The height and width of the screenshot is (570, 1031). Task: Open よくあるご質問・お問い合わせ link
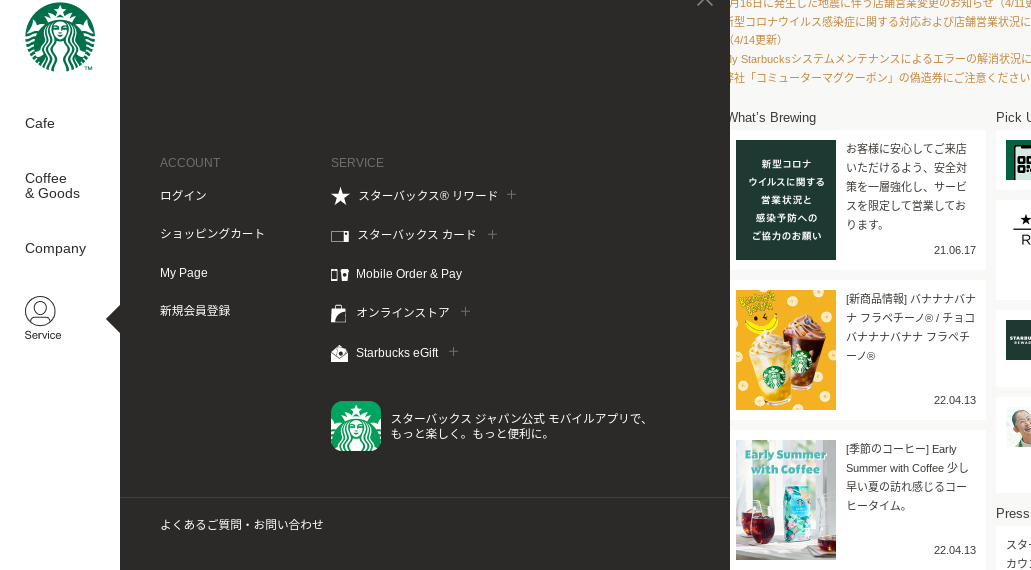[x=242, y=525]
